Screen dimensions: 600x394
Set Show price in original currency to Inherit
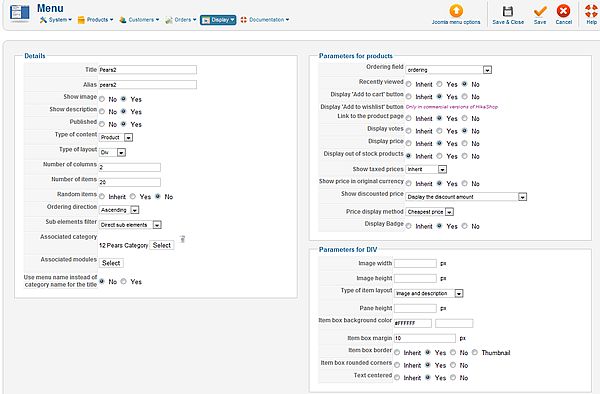(409, 184)
